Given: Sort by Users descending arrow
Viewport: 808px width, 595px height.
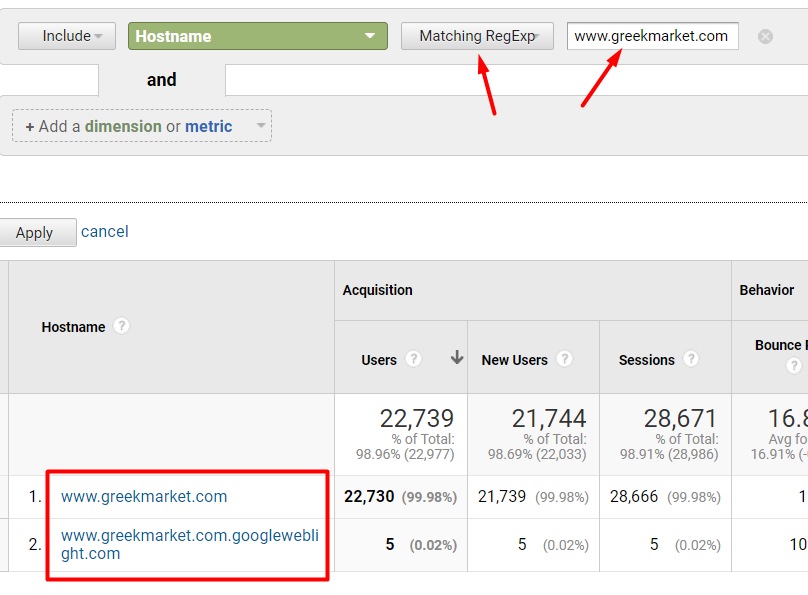Looking at the screenshot, I should [457, 357].
